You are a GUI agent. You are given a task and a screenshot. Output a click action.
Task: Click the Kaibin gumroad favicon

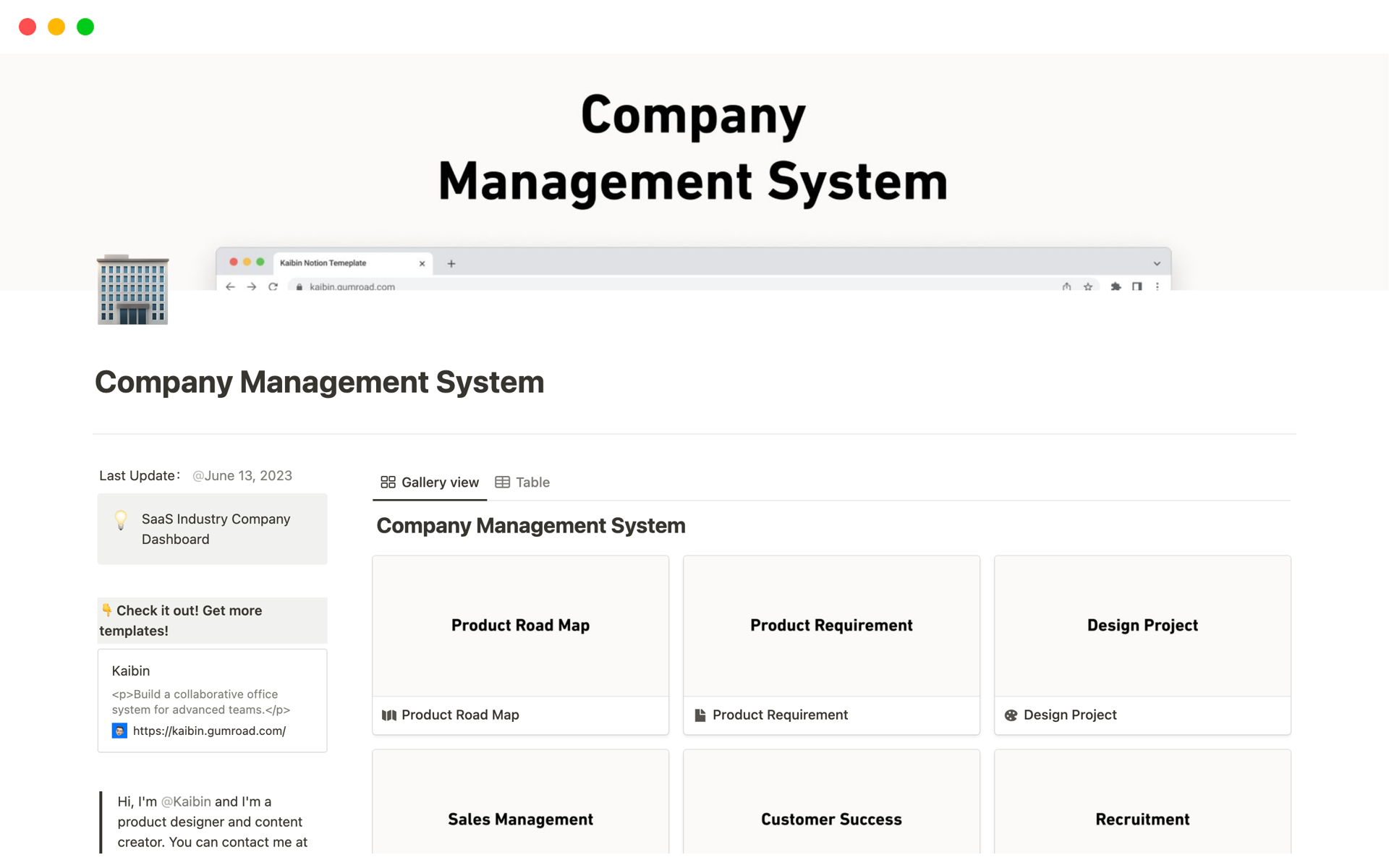tap(119, 731)
